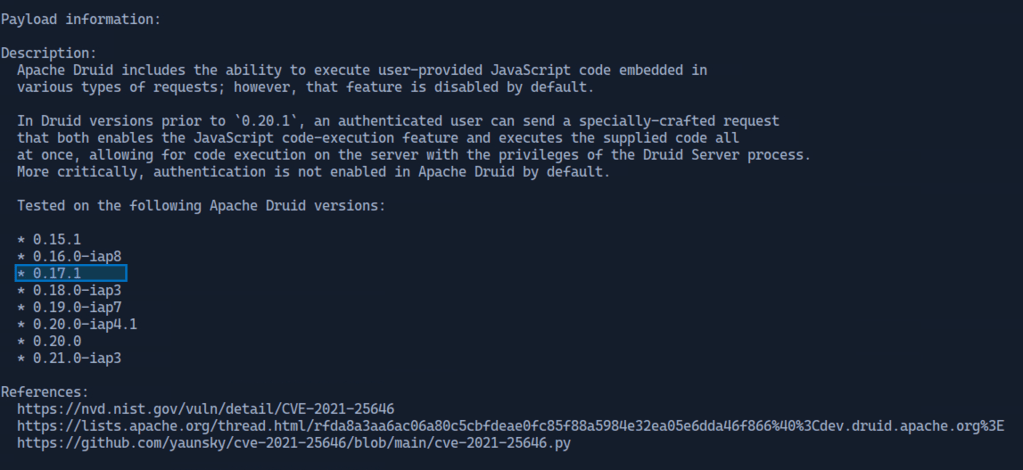Click the line starting "that both enables"

(x=378, y=137)
